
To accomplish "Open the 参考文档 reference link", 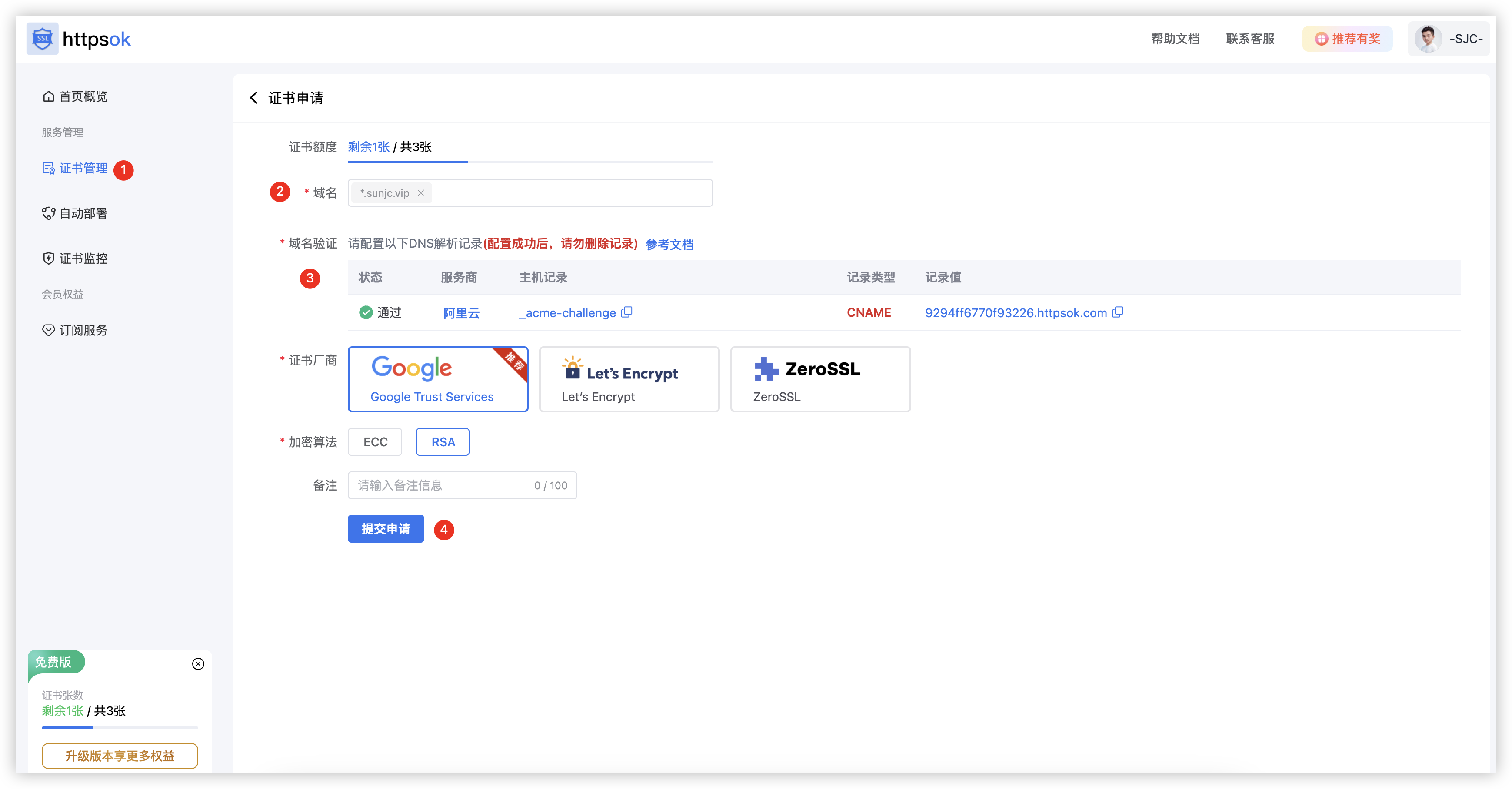I will 669,244.
